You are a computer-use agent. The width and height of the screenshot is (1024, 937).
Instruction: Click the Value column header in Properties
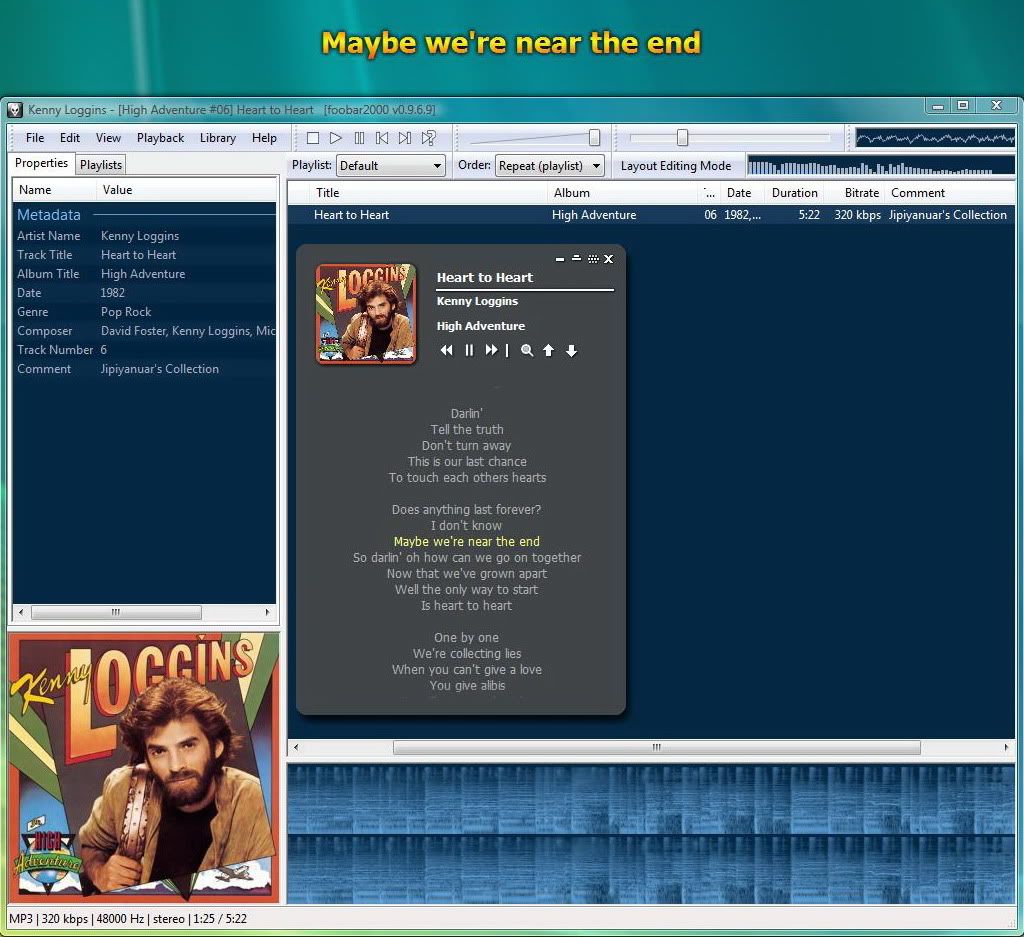coord(187,190)
